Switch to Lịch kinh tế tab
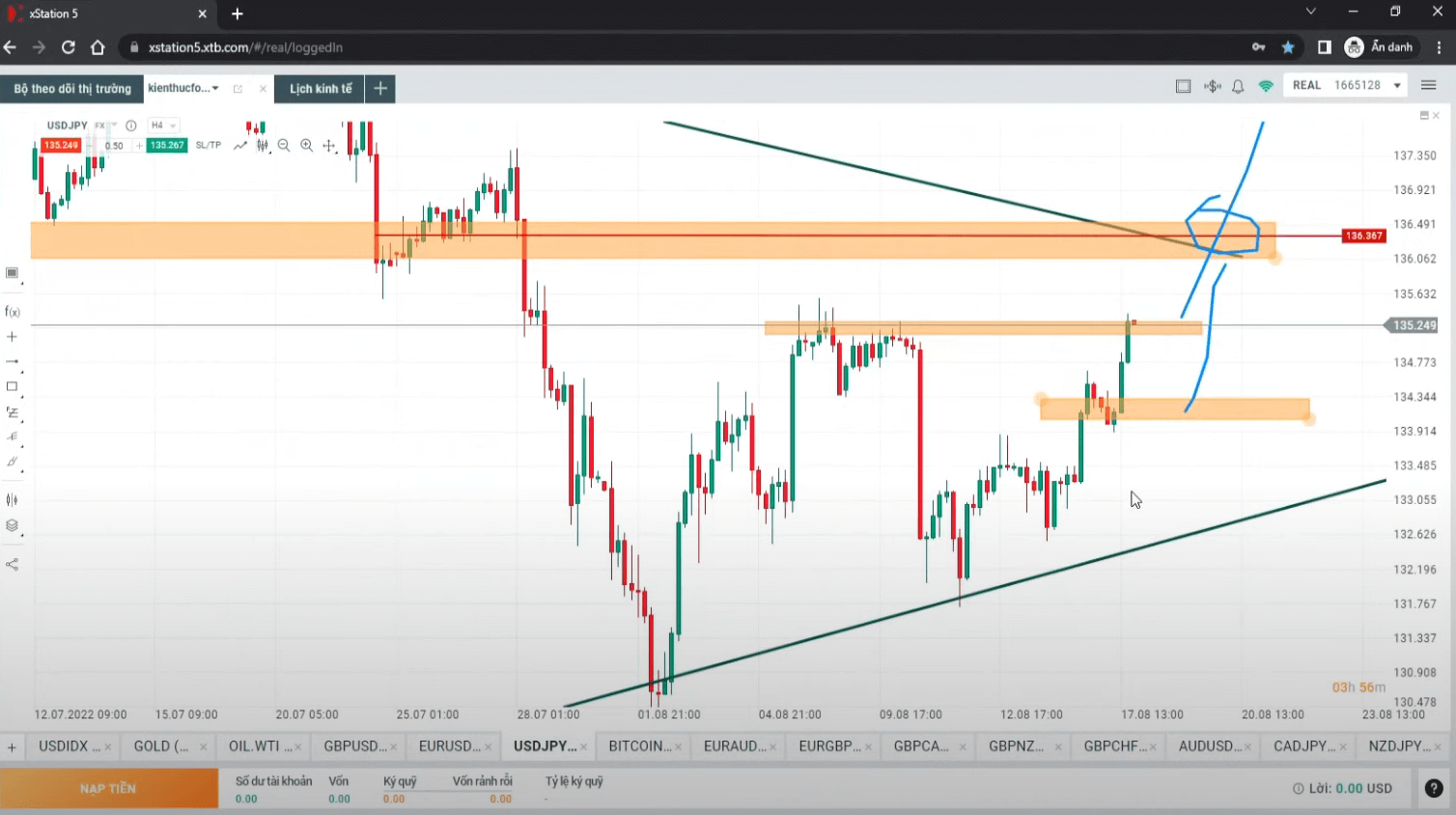 click(321, 89)
